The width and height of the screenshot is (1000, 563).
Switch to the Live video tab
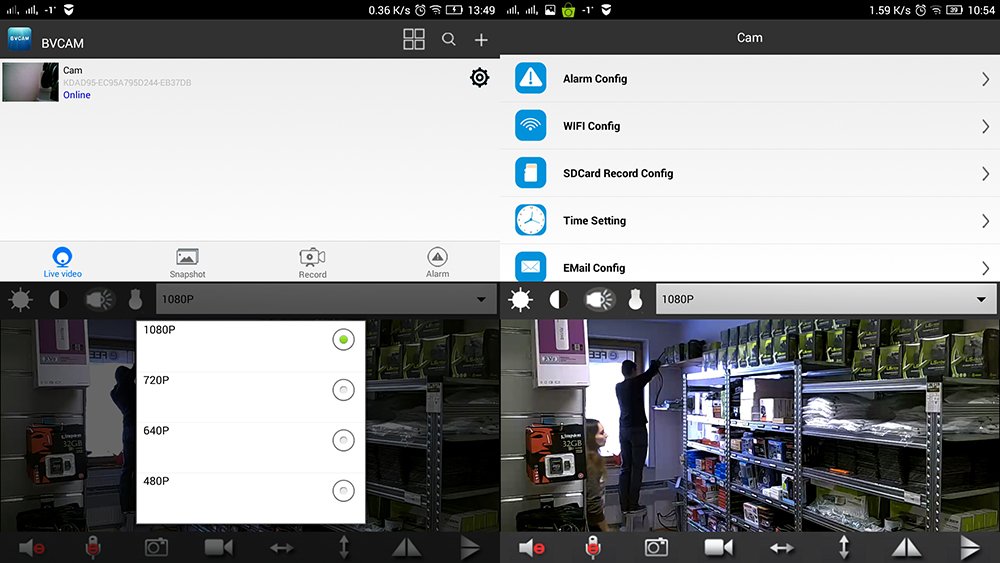tap(62, 262)
